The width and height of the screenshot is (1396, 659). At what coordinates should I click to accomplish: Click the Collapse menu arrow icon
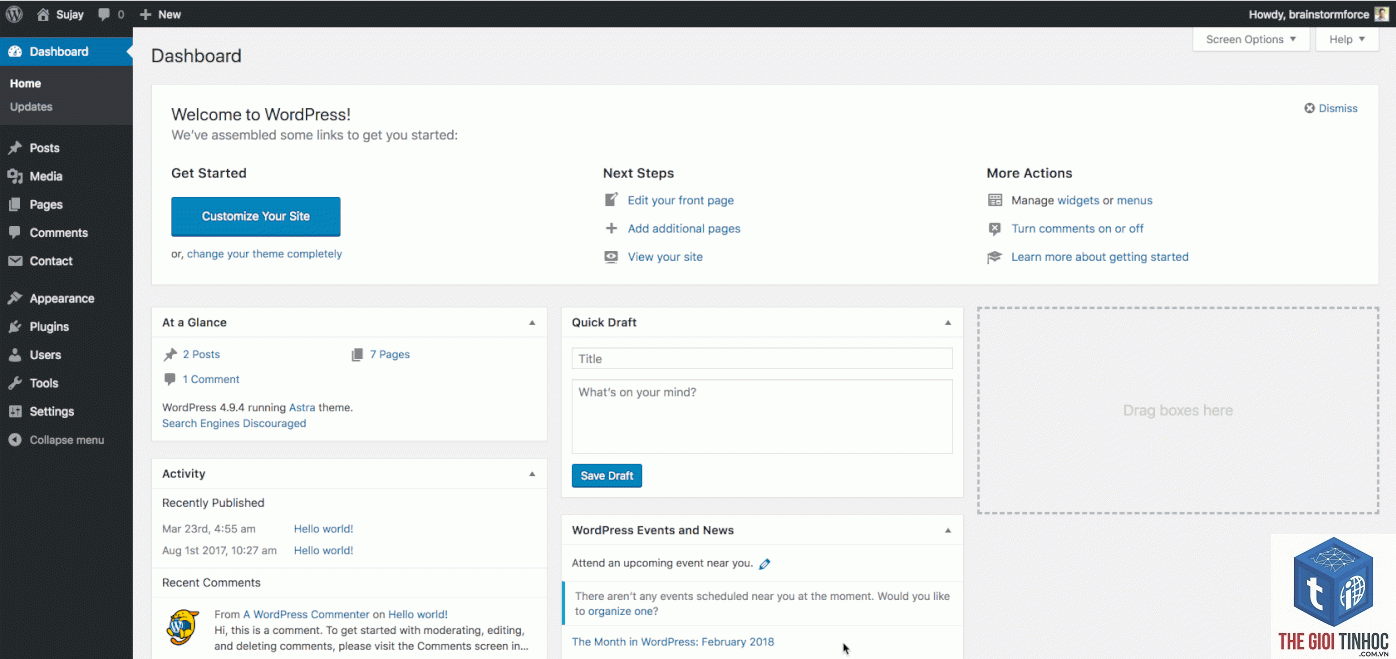tap(15, 440)
